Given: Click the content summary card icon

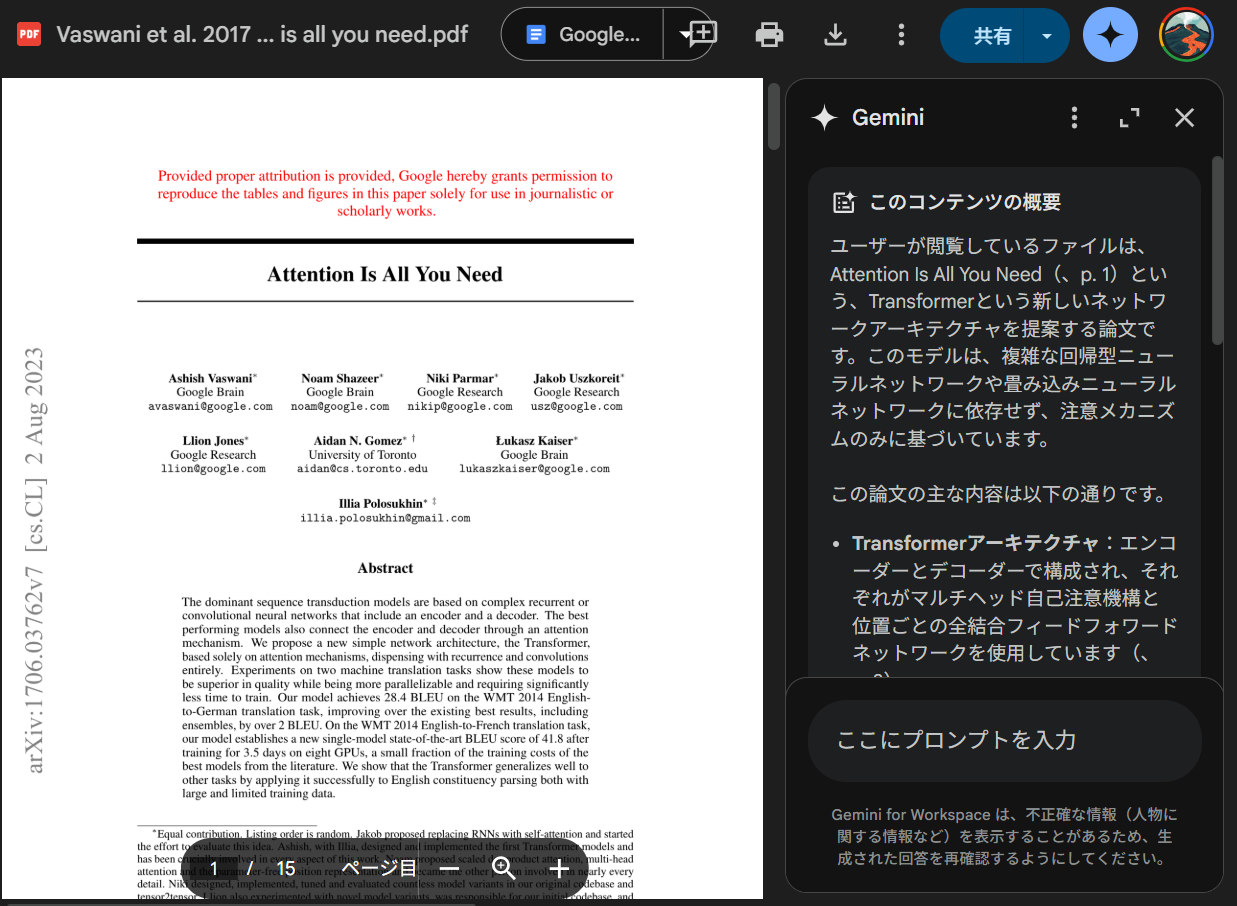Looking at the screenshot, I should pyautogui.click(x=846, y=201).
